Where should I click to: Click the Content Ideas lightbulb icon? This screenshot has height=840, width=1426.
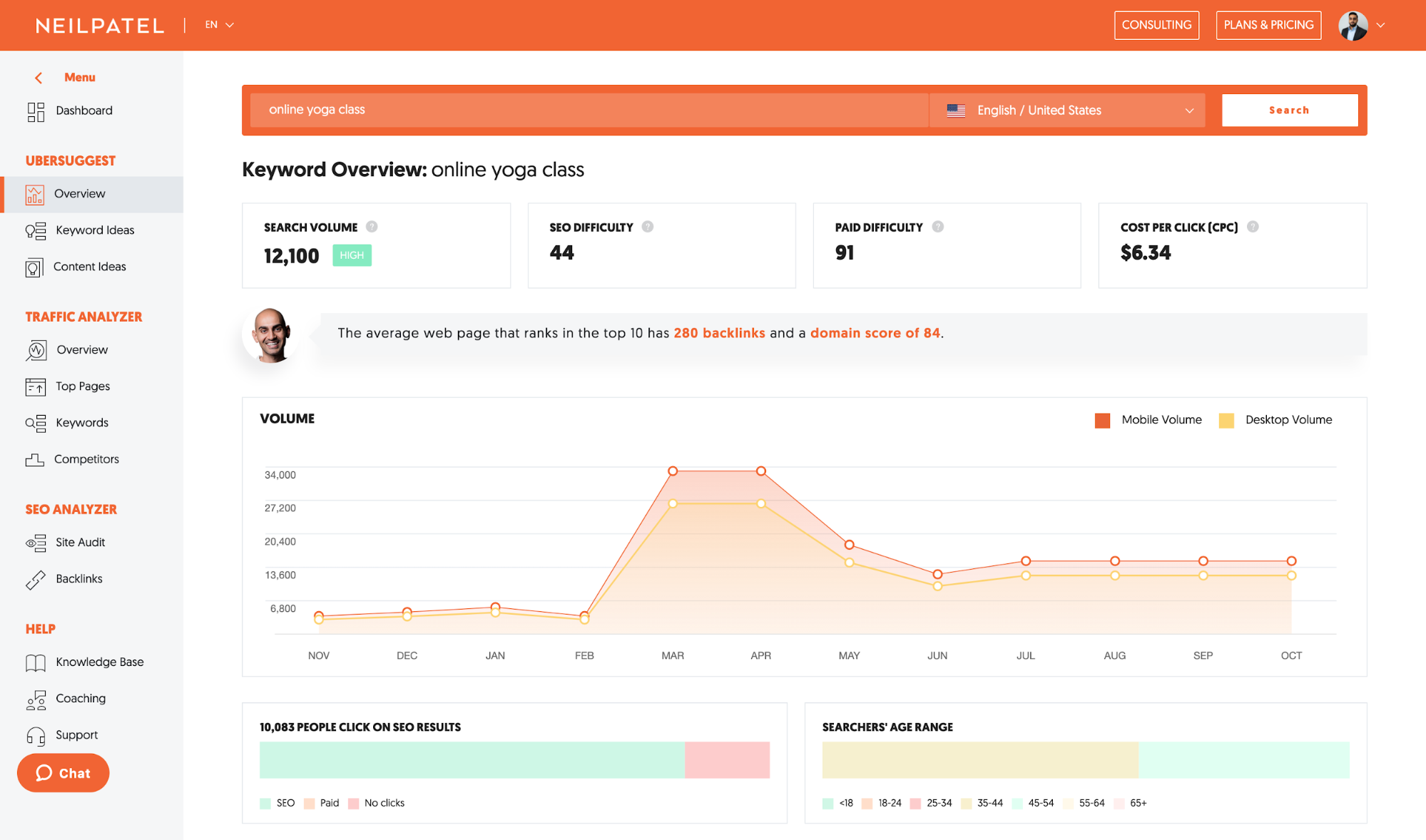pos(34,267)
